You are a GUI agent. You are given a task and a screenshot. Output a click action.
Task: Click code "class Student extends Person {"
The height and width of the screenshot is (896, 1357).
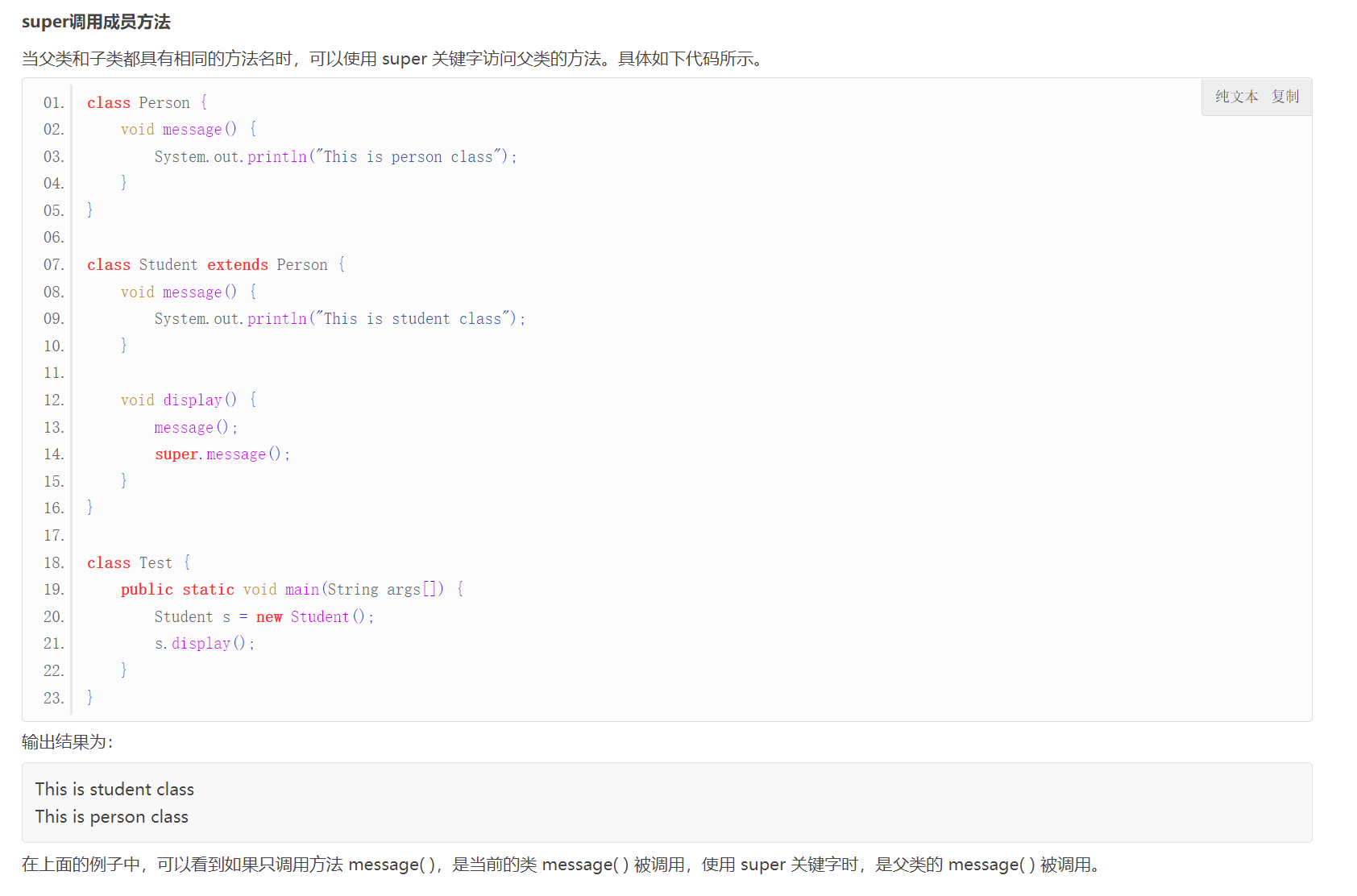pos(216,264)
